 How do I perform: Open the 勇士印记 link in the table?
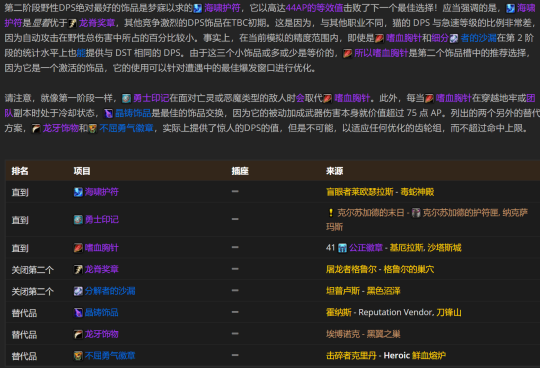coord(102,219)
